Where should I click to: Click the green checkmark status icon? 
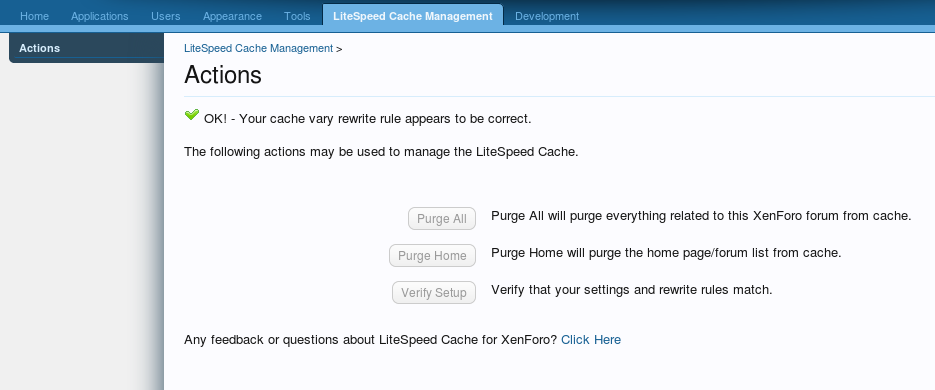pos(191,114)
